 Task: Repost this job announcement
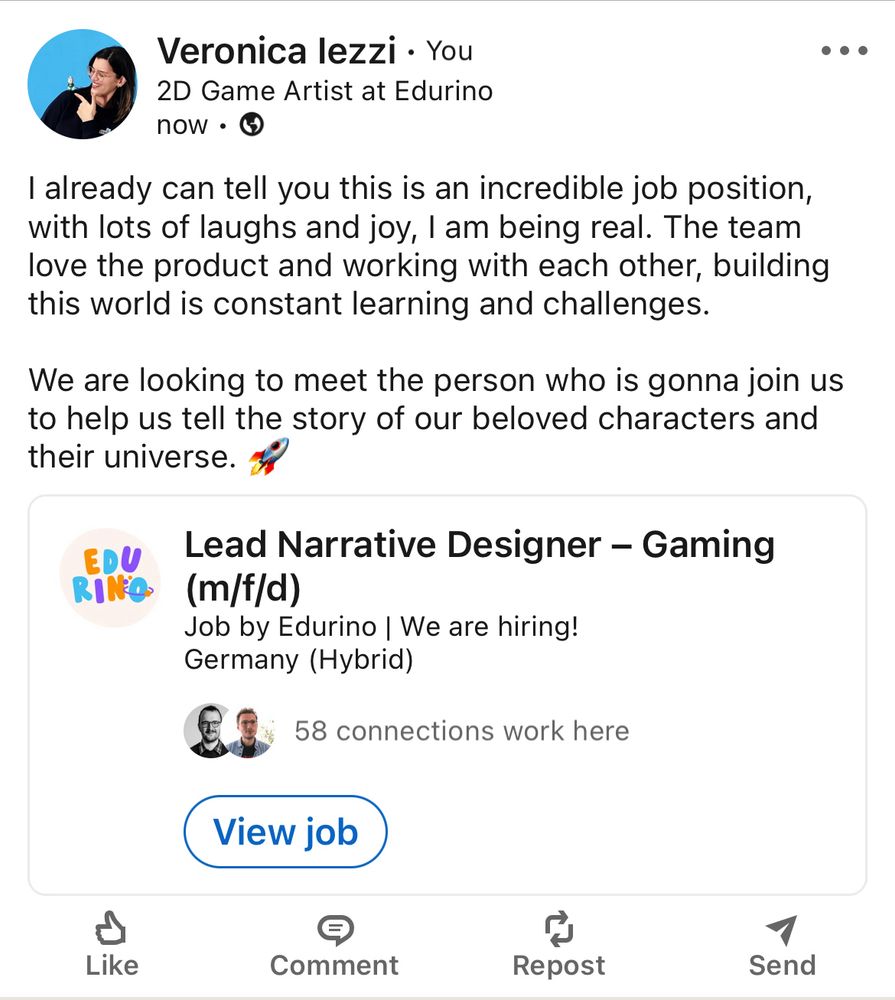[558, 946]
